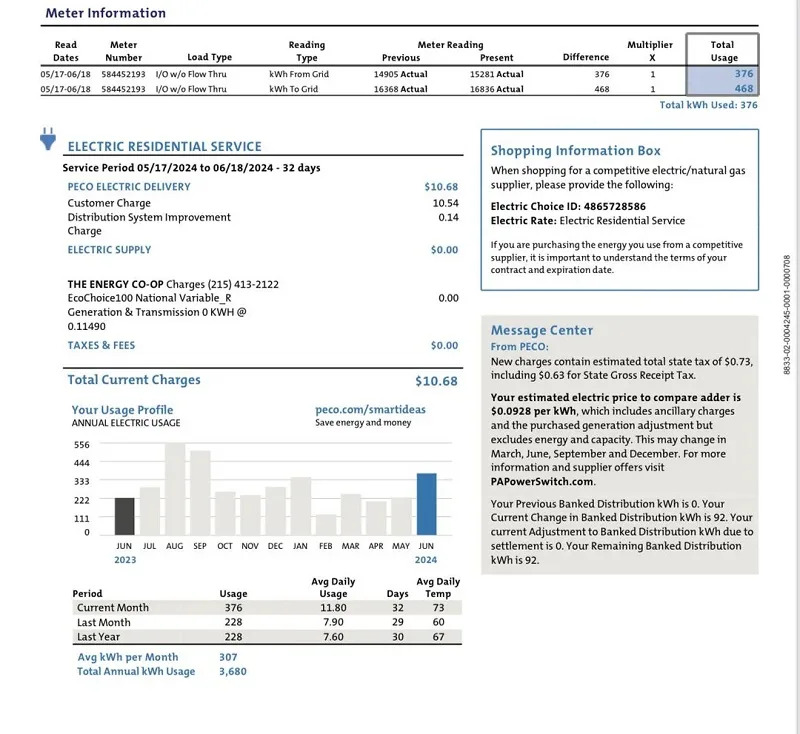Click the Electric Residential Service heading
Image resolution: width=800 pixels, height=734 pixels.
tap(164, 147)
